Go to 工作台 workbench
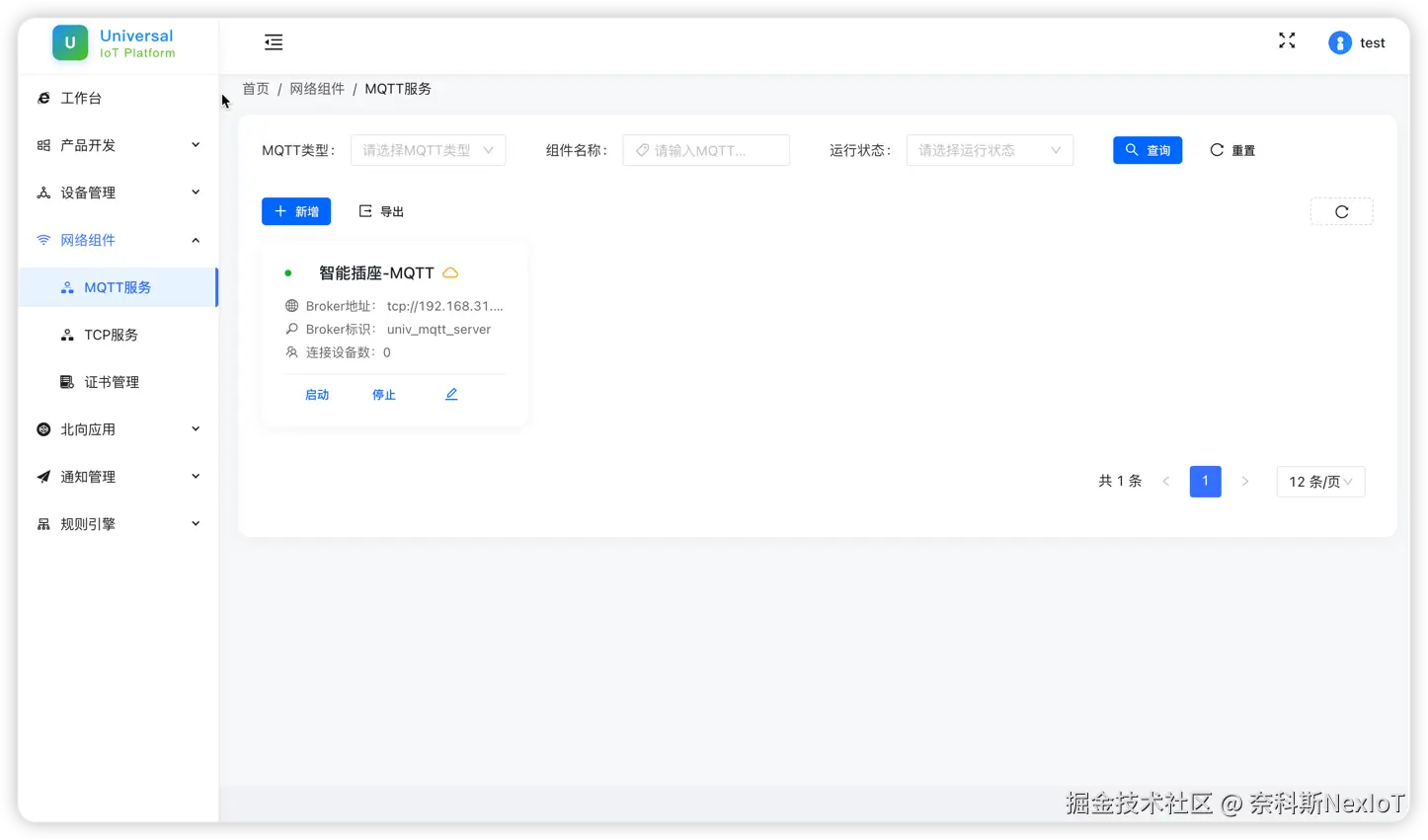The height and width of the screenshot is (840, 1428). tap(83, 98)
